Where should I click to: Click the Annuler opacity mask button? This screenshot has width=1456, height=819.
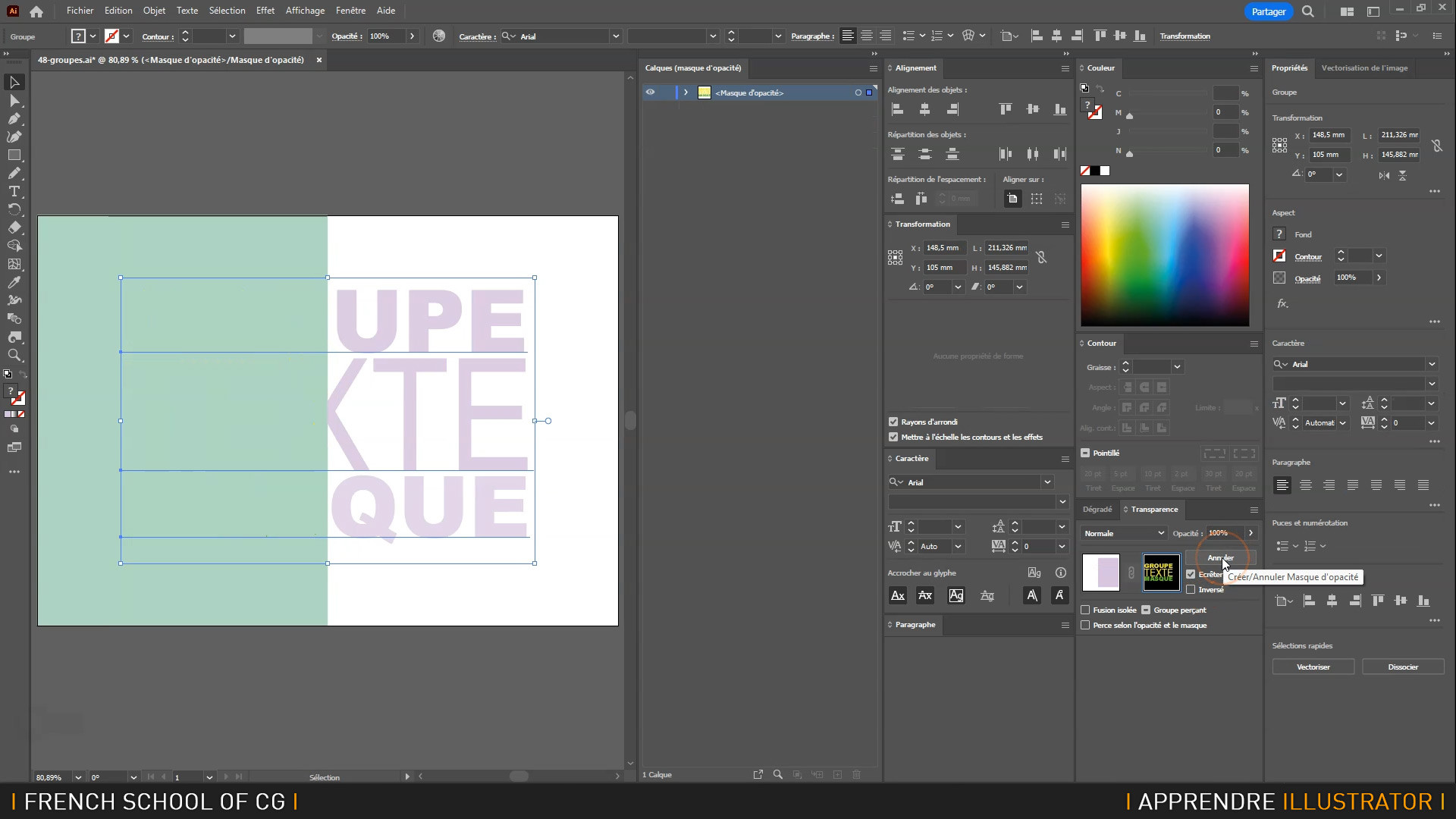[1220, 557]
